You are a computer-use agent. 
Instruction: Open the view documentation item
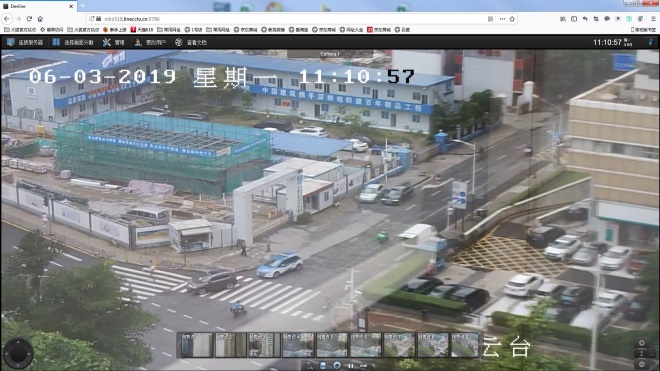(191, 43)
